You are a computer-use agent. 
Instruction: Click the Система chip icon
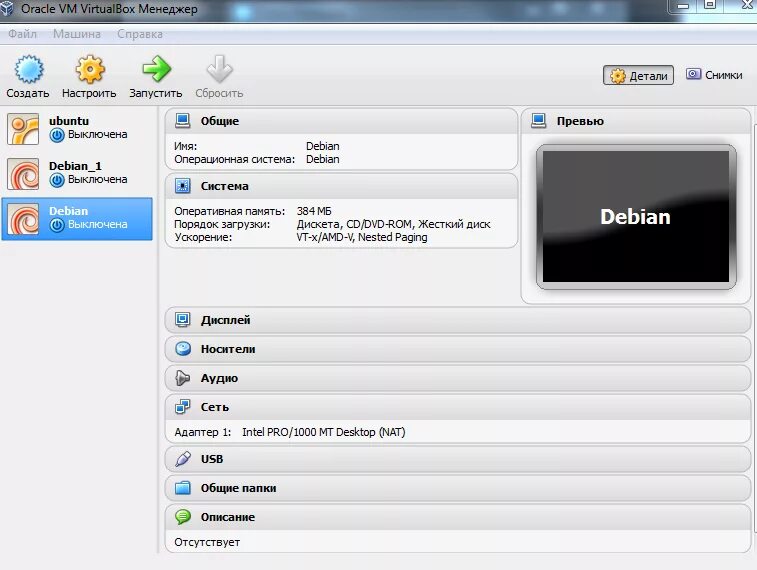pos(182,186)
